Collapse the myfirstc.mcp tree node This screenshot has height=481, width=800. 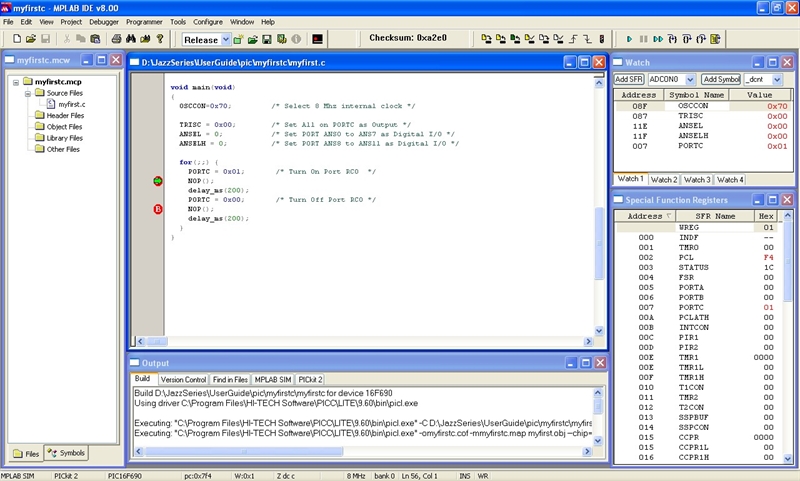16,82
